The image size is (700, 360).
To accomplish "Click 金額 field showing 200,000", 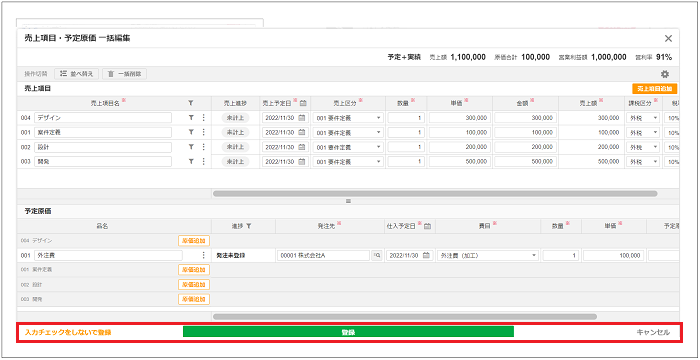I will pyautogui.click(x=525, y=147).
